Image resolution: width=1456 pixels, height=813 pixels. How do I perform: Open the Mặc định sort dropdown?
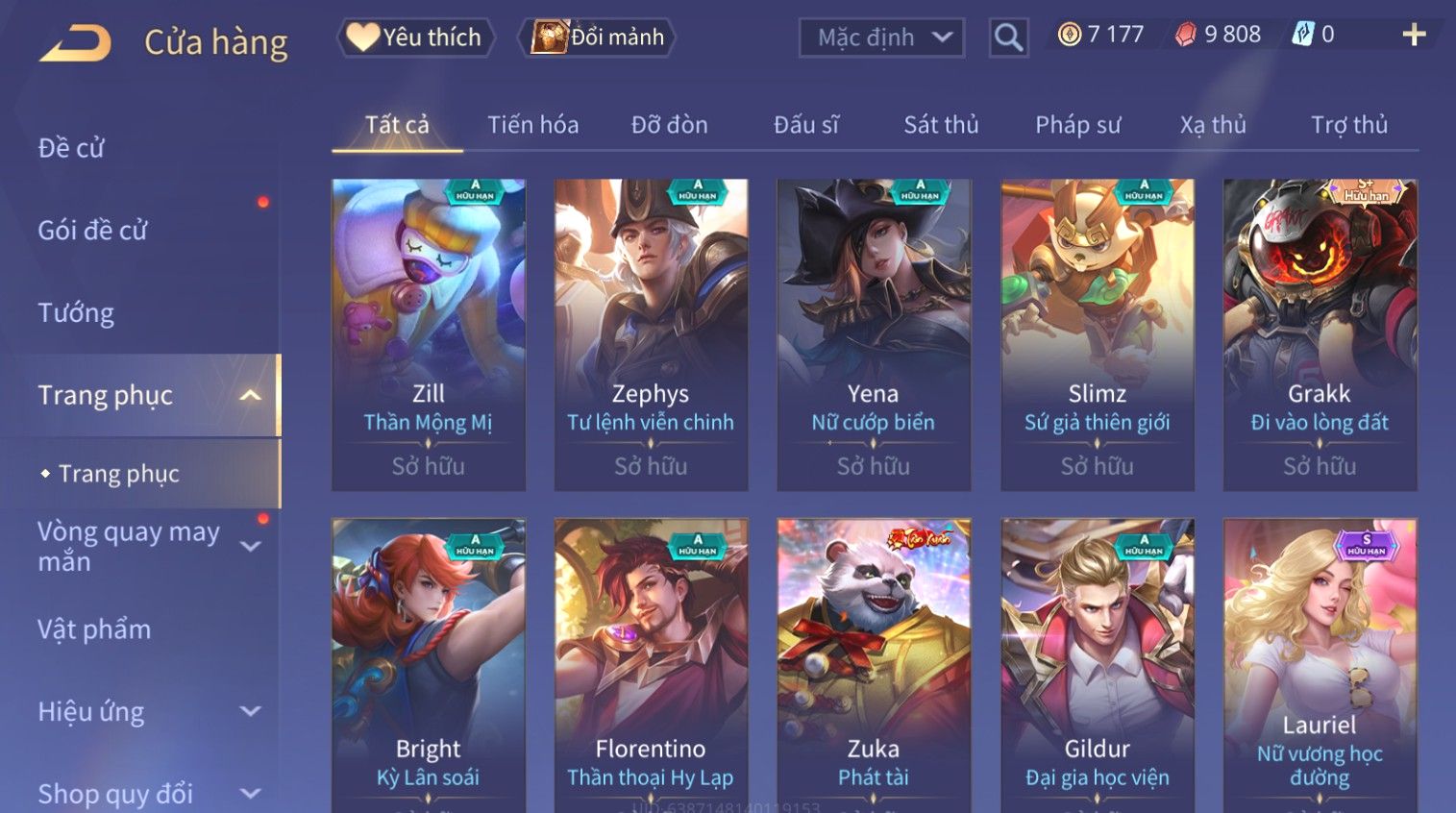tap(881, 37)
